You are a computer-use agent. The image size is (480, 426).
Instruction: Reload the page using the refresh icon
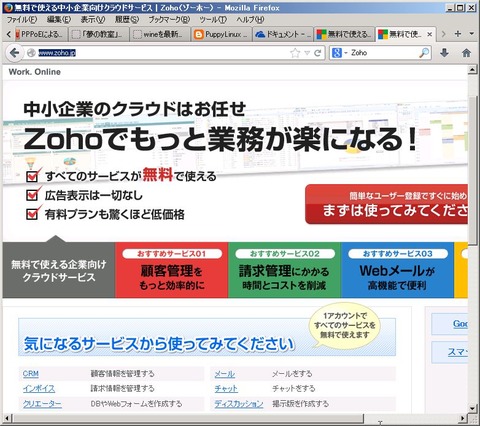click(x=318, y=53)
